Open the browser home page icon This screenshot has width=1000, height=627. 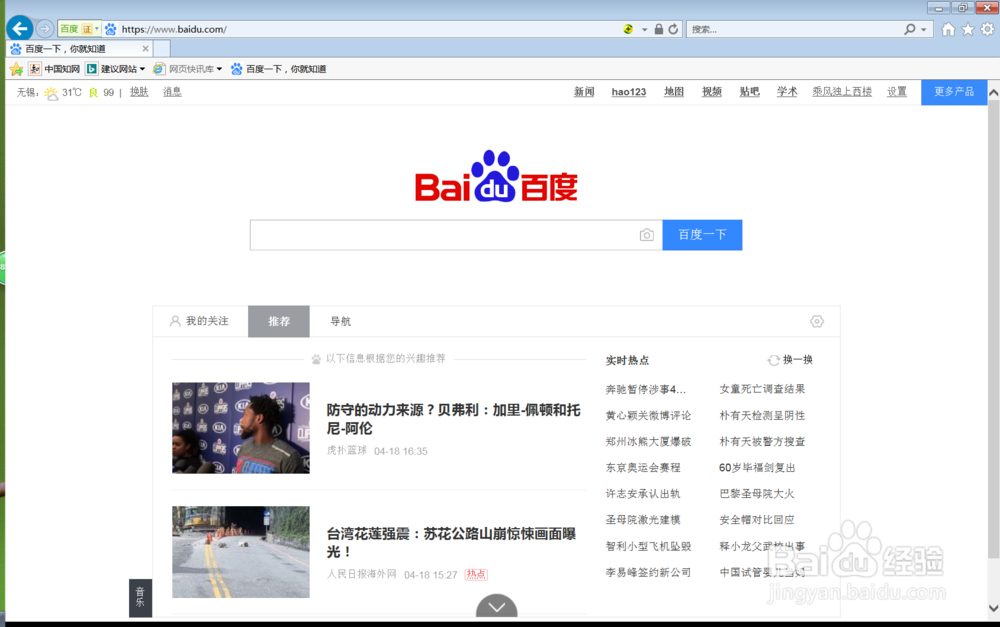point(948,29)
